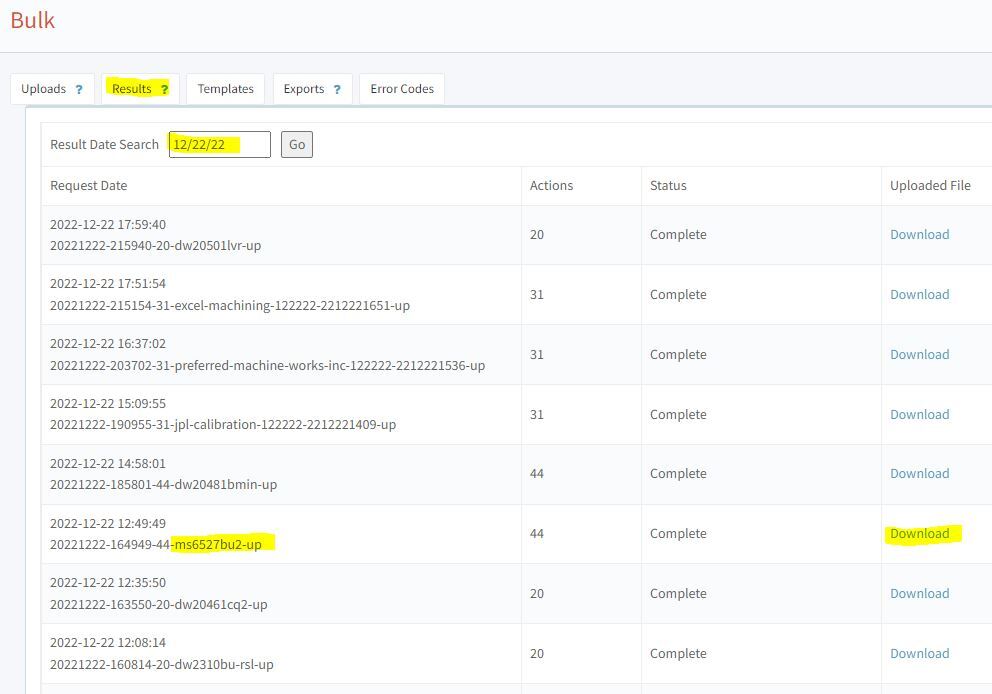Open the Uploads tab
The image size is (992, 694).
coord(43,89)
